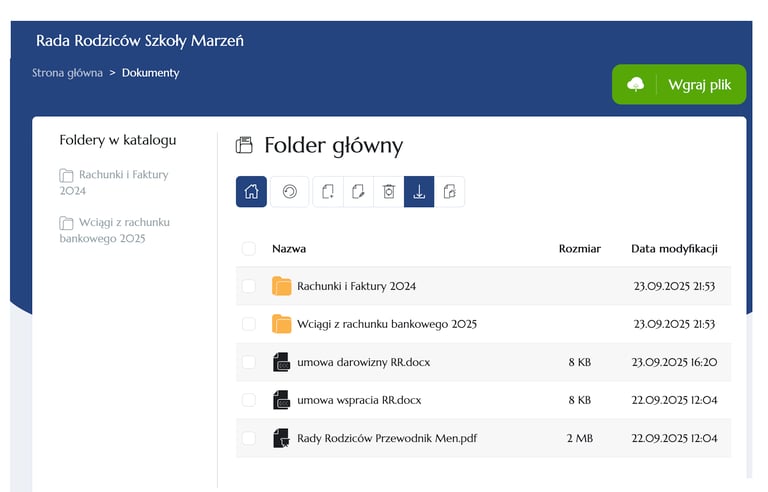Rename item using page-with-pencil icon

click(x=358, y=191)
